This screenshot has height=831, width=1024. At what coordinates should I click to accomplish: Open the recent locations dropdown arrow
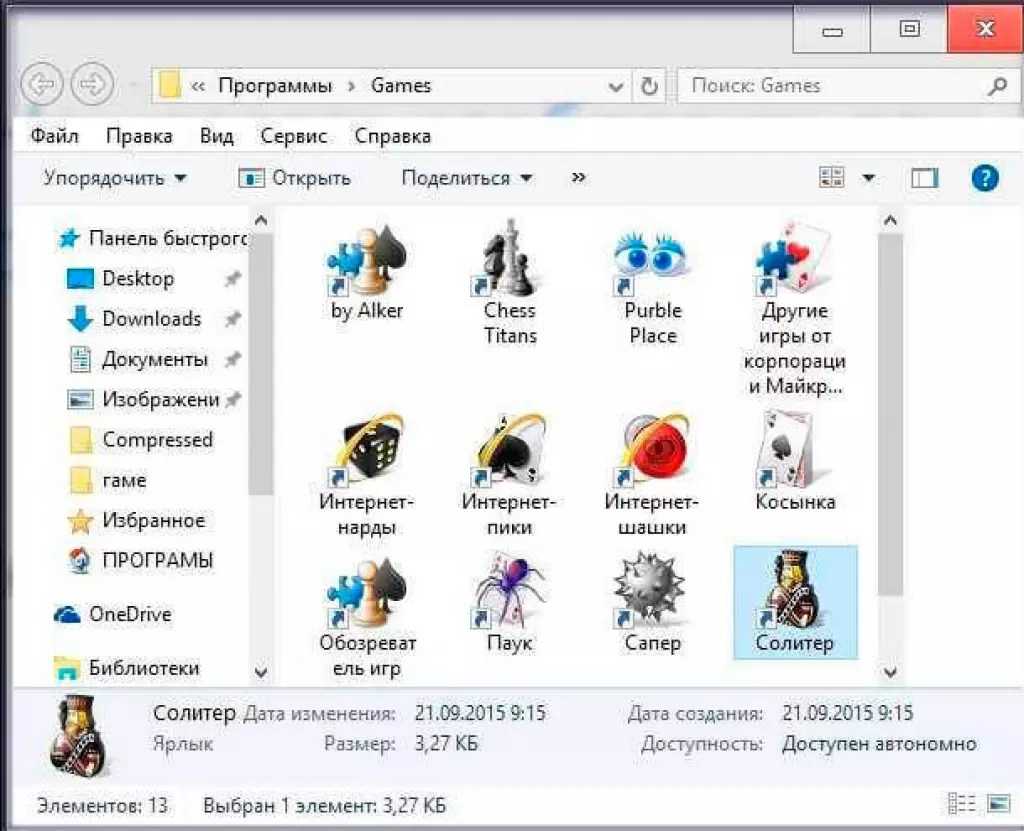coord(133,85)
